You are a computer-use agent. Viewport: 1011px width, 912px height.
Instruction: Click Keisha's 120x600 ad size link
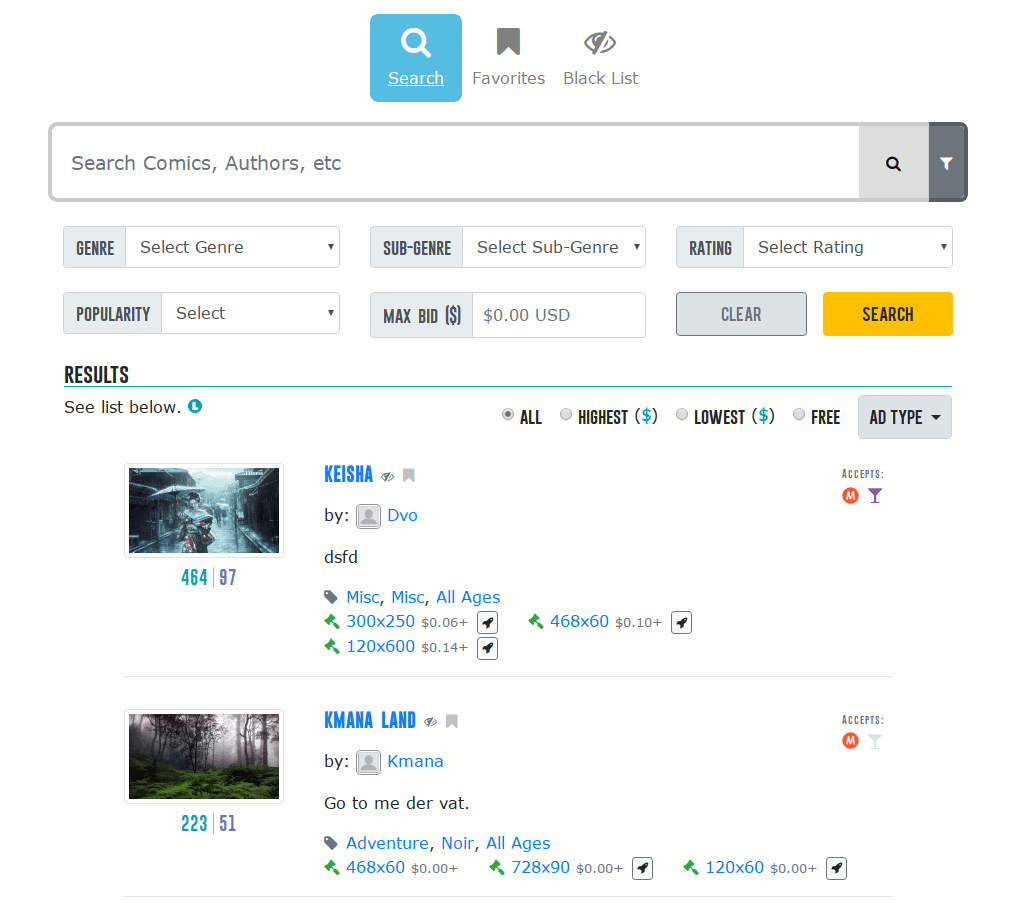pyautogui.click(x=380, y=646)
